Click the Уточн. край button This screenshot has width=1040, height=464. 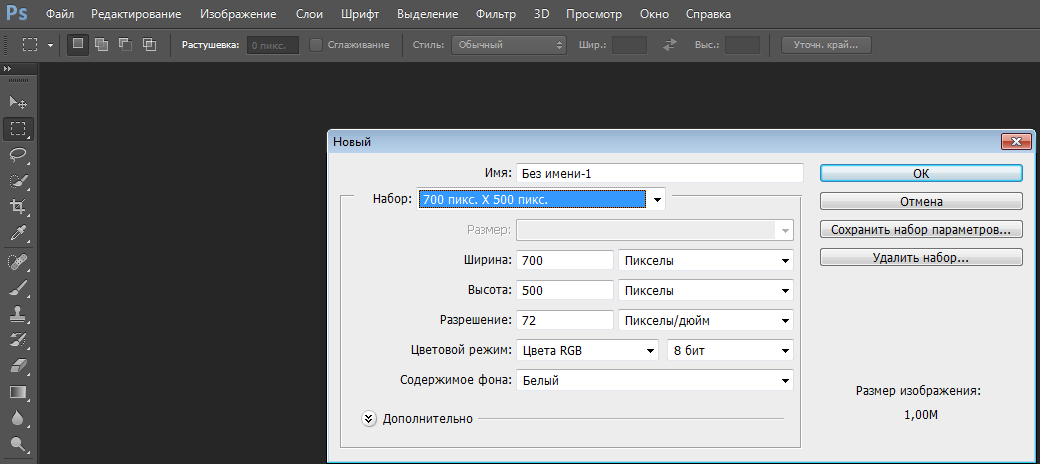(x=826, y=45)
